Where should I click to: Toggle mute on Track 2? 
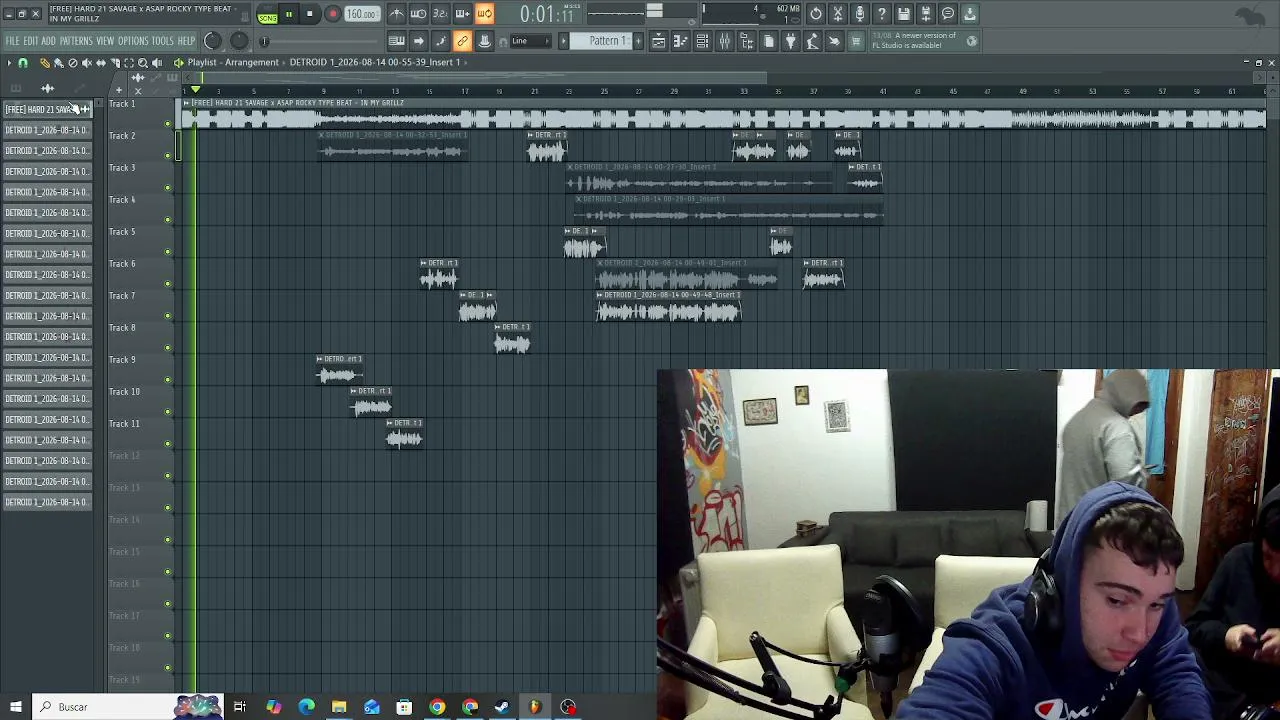click(x=168, y=155)
